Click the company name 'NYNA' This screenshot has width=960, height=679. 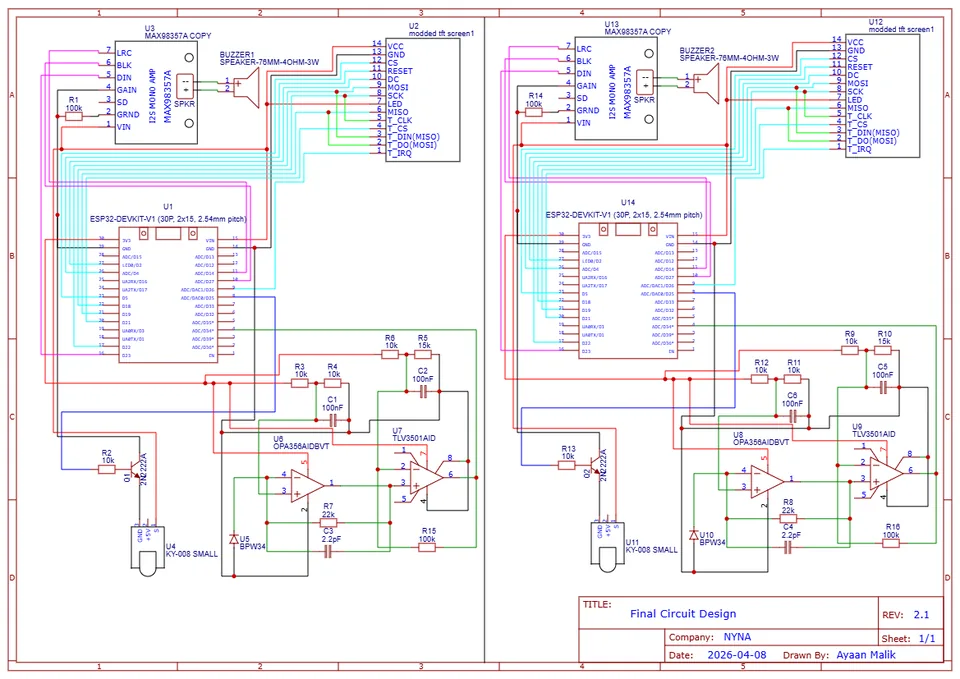click(x=737, y=637)
